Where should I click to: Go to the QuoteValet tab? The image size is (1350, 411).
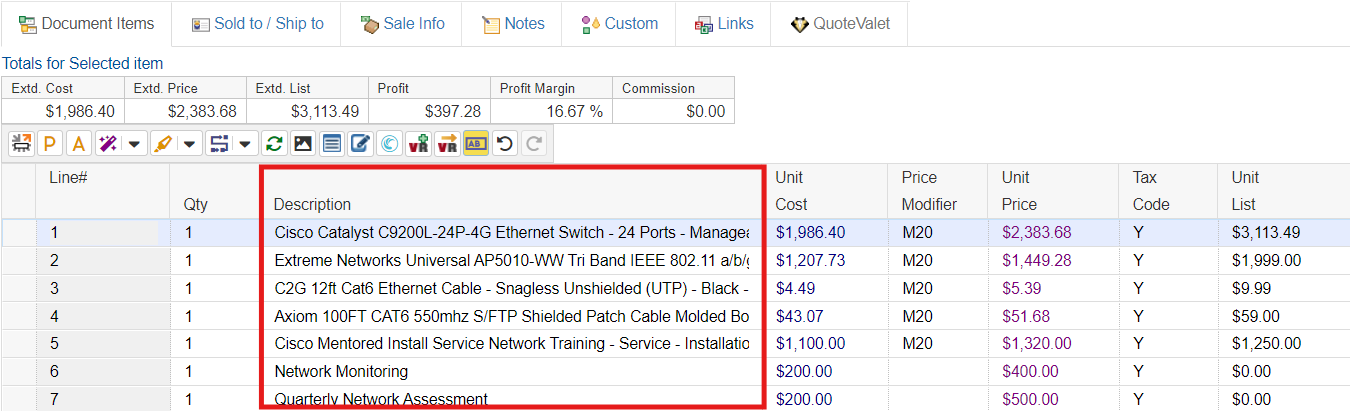tap(839, 23)
